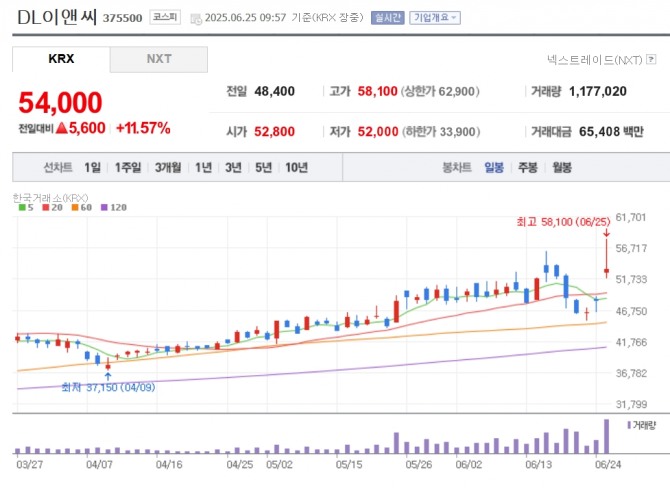
Task: Click the latest red candlestick on the chart
Action: (606, 259)
